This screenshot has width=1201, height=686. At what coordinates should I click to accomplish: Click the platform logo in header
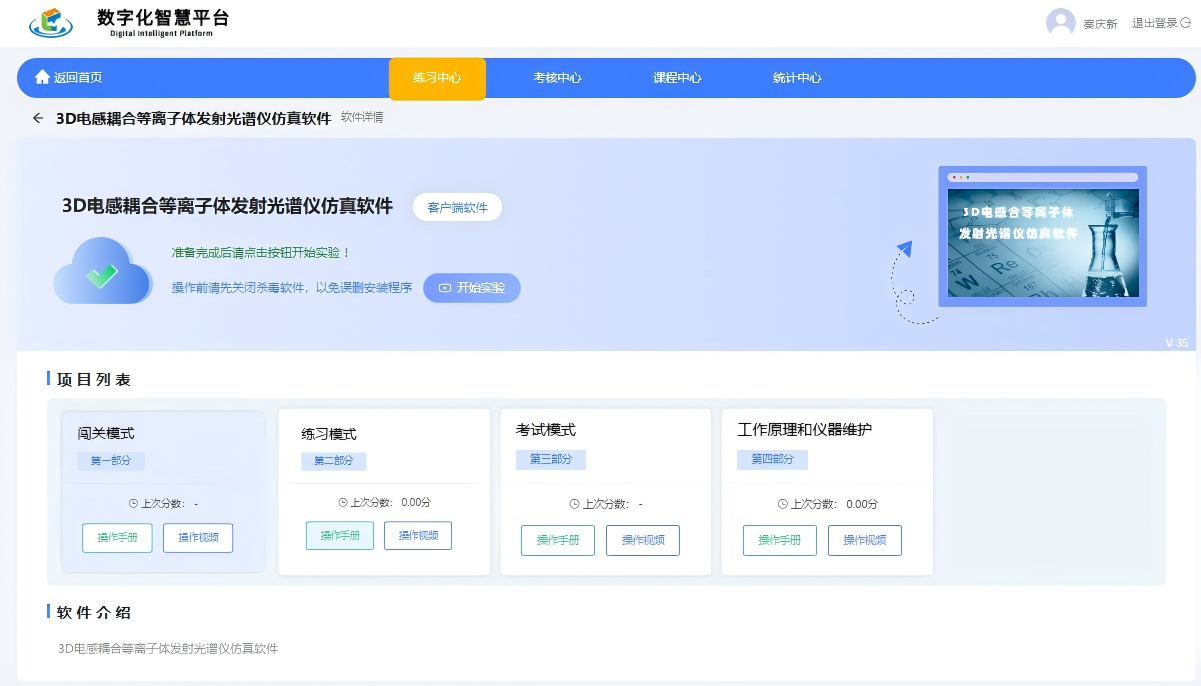[x=51, y=22]
